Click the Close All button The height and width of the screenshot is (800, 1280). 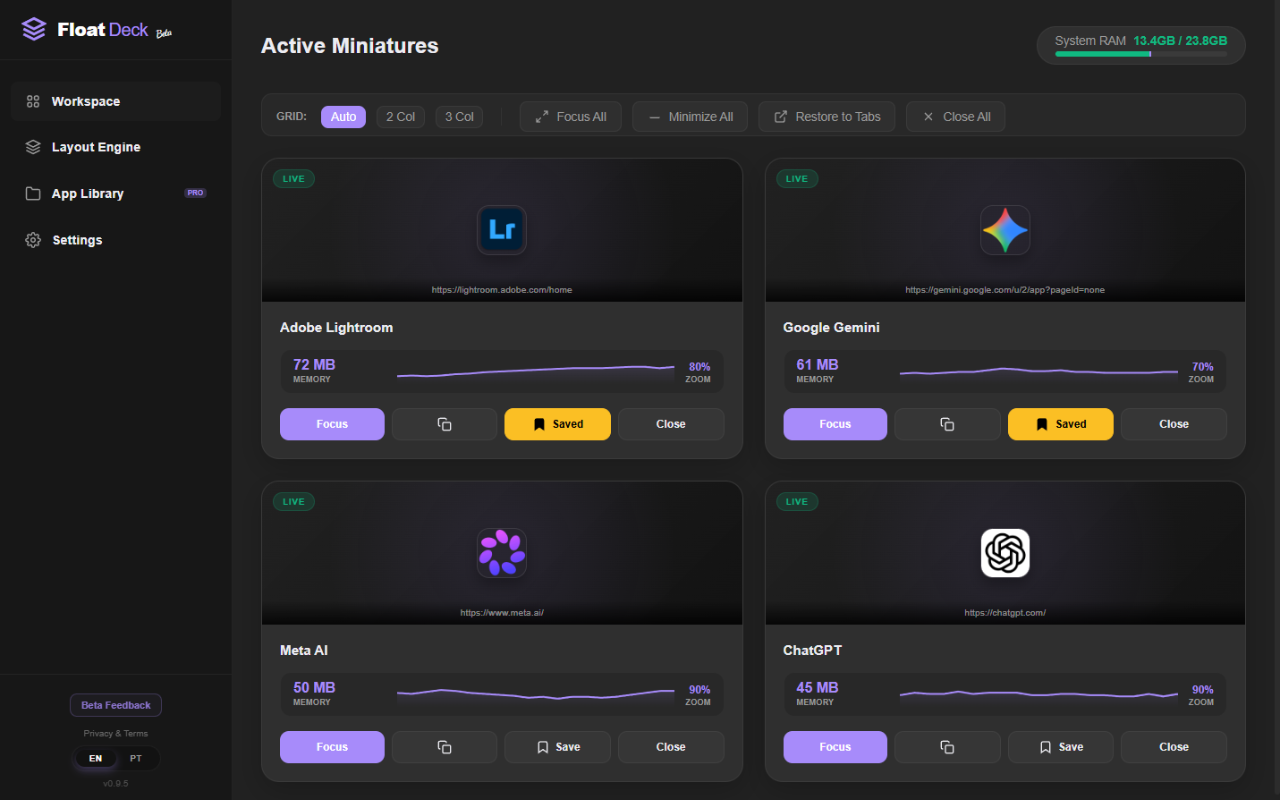coord(956,117)
